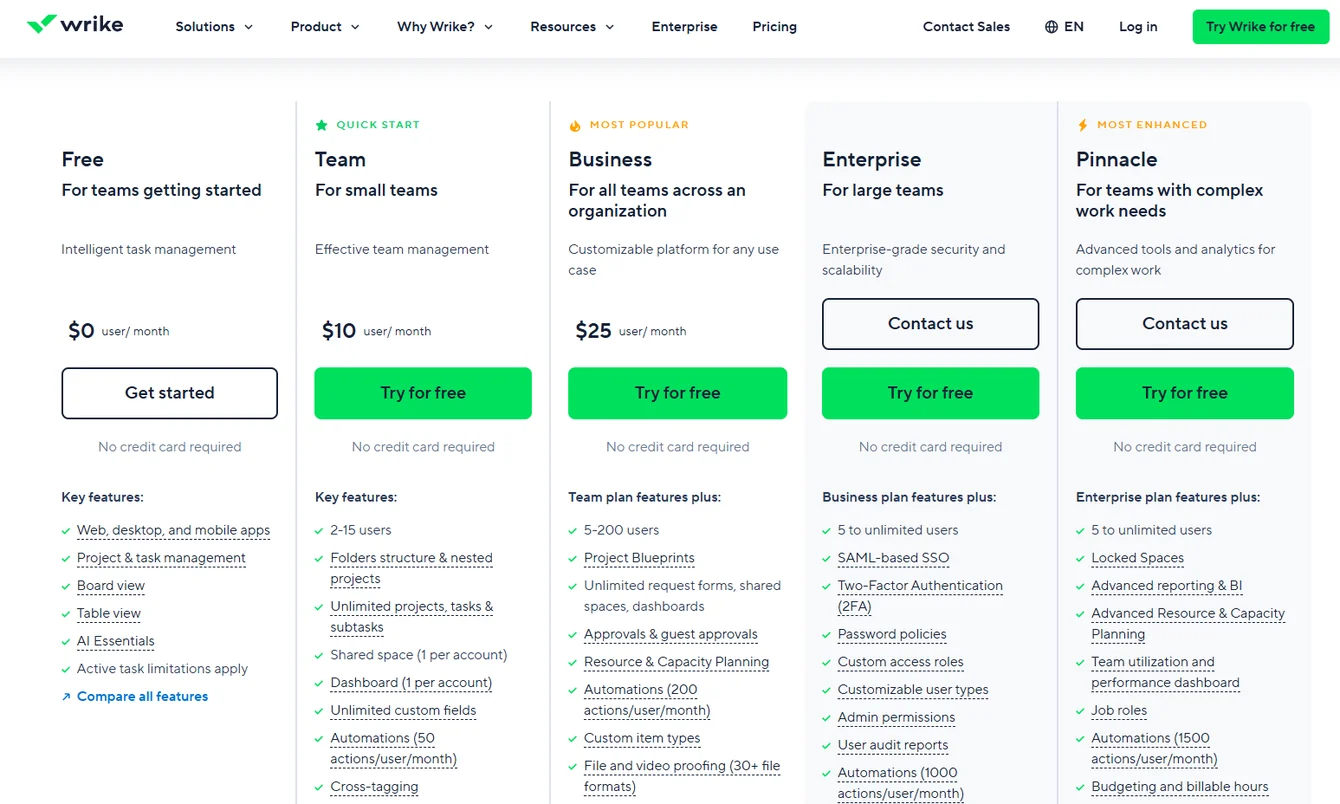Click the globe language icon
Image resolution: width=1340 pixels, height=804 pixels.
1051,27
